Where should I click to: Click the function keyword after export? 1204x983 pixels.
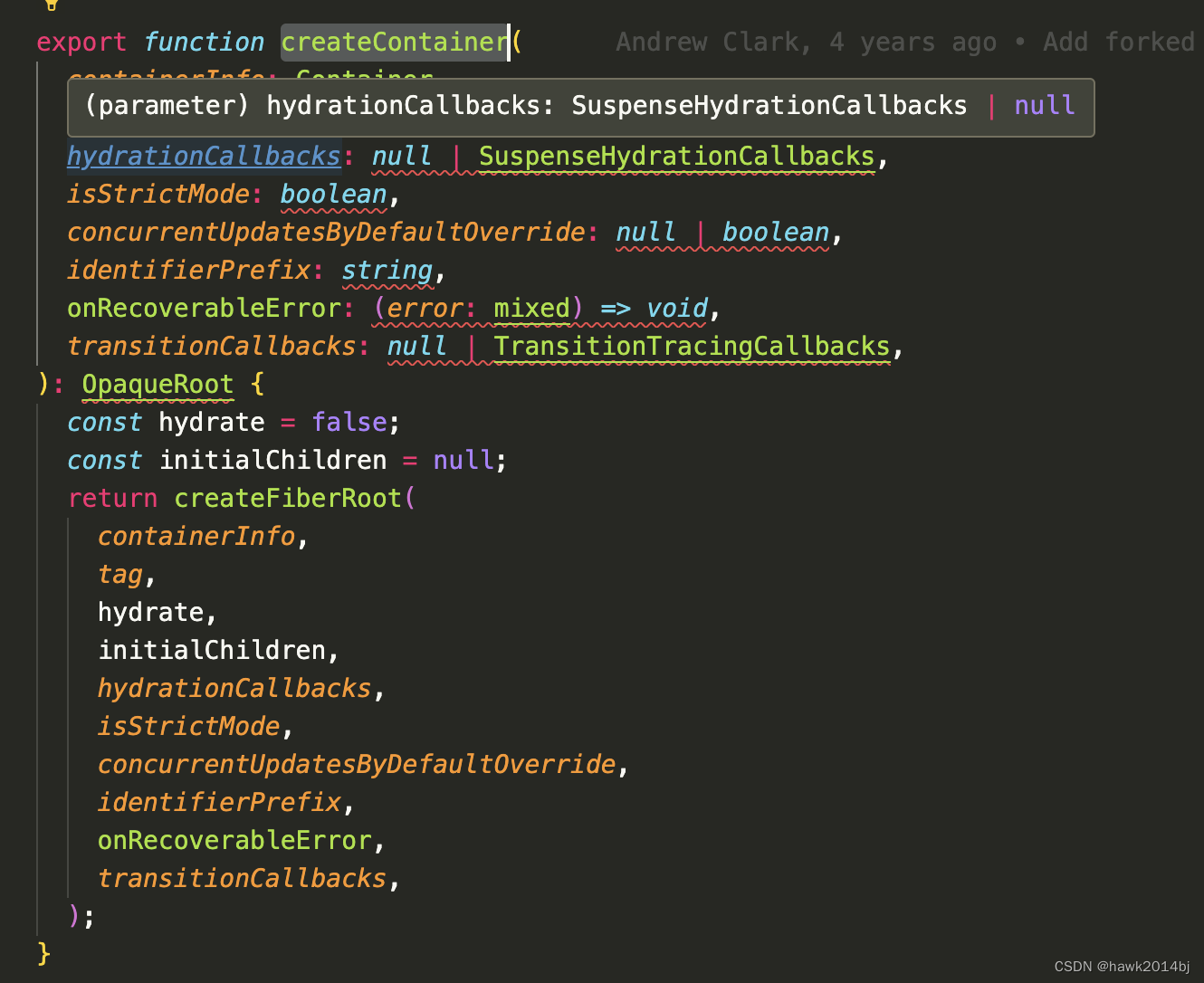coord(204,43)
